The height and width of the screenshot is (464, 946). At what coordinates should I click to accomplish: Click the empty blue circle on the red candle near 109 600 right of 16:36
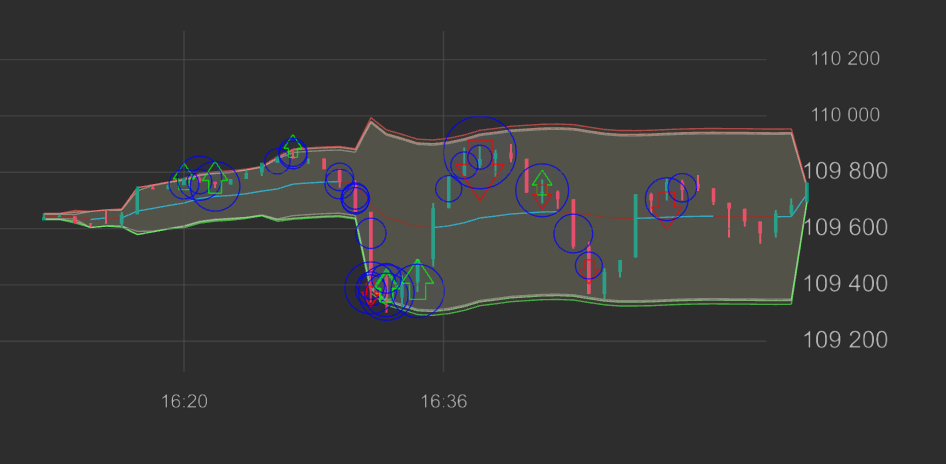click(x=573, y=233)
